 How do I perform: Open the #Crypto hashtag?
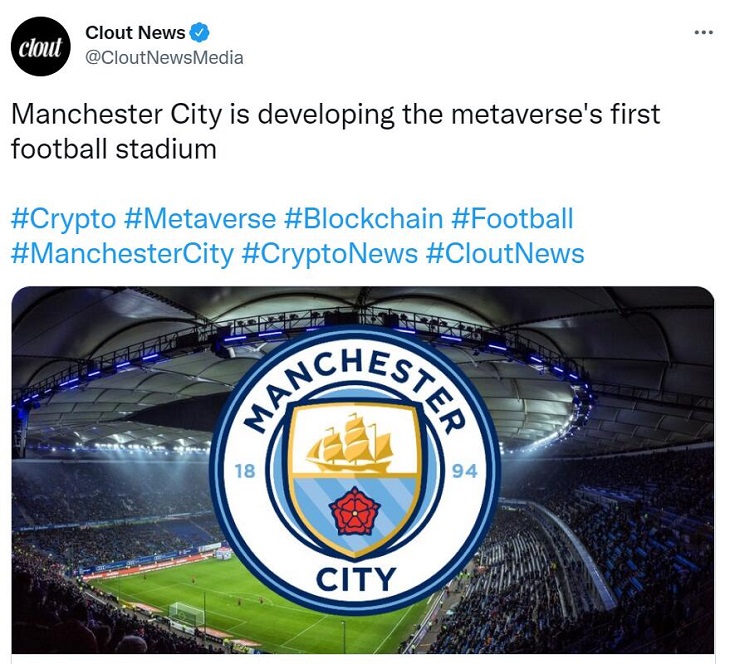click(x=64, y=219)
